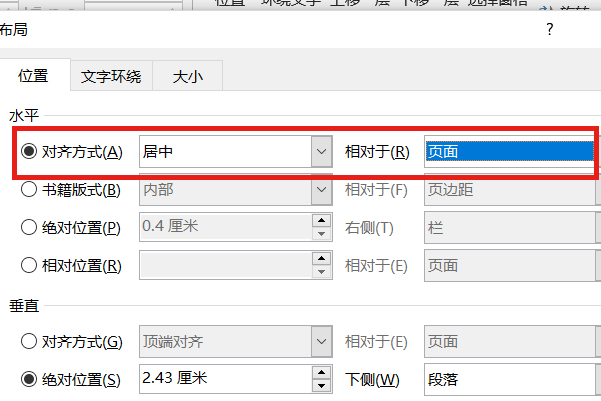The width and height of the screenshot is (601, 401).
Task: Select 书籍版式(B) radio button
Action: point(29,189)
